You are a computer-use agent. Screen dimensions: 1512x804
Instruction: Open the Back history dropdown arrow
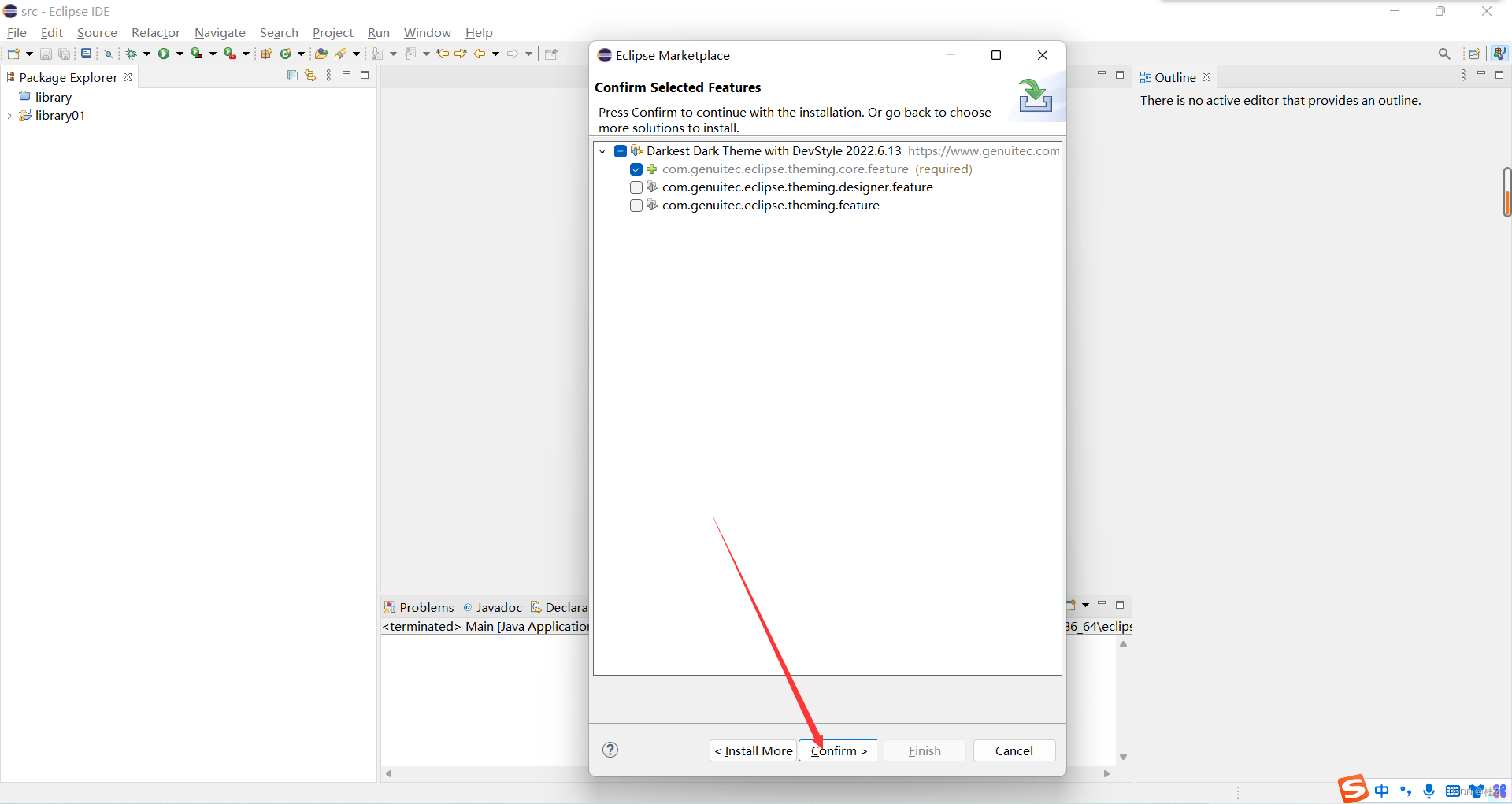point(495,54)
